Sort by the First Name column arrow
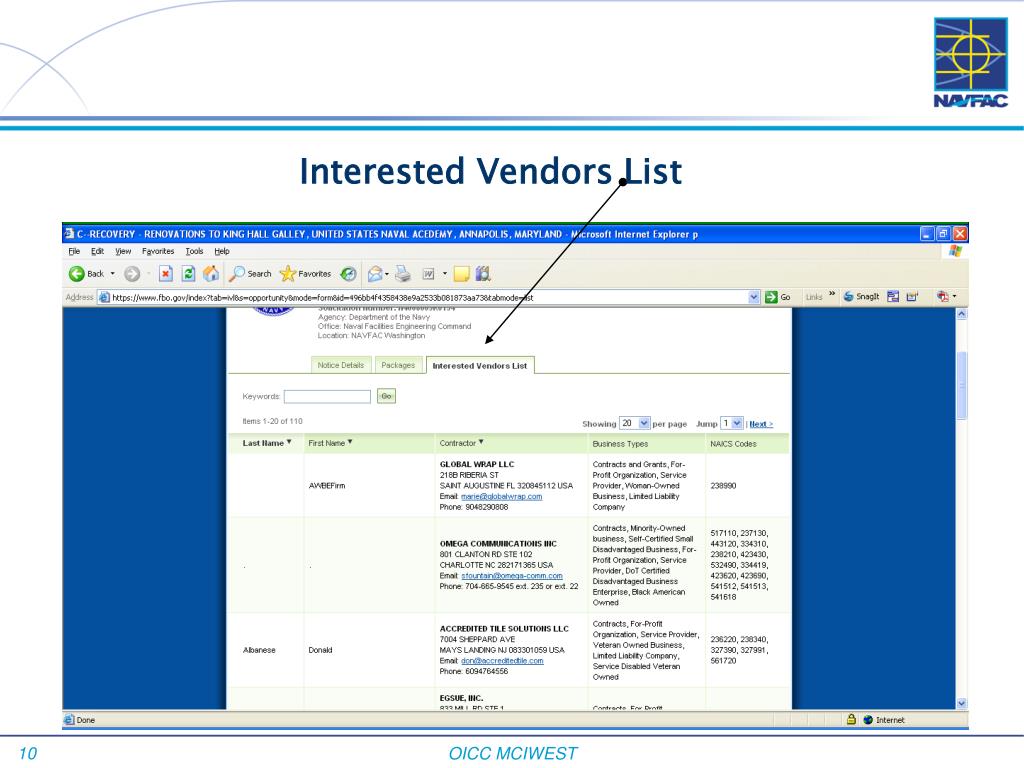 [350, 442]
